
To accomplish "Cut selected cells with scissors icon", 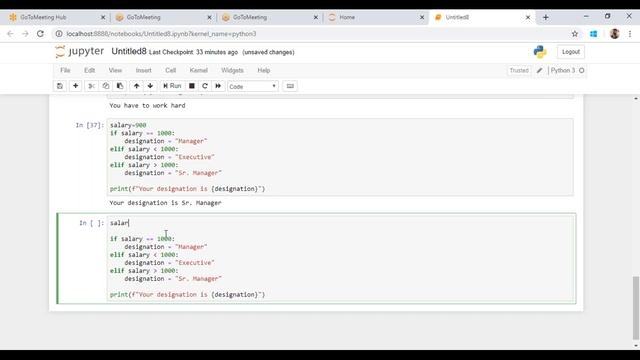I will [x=91, y=86].
